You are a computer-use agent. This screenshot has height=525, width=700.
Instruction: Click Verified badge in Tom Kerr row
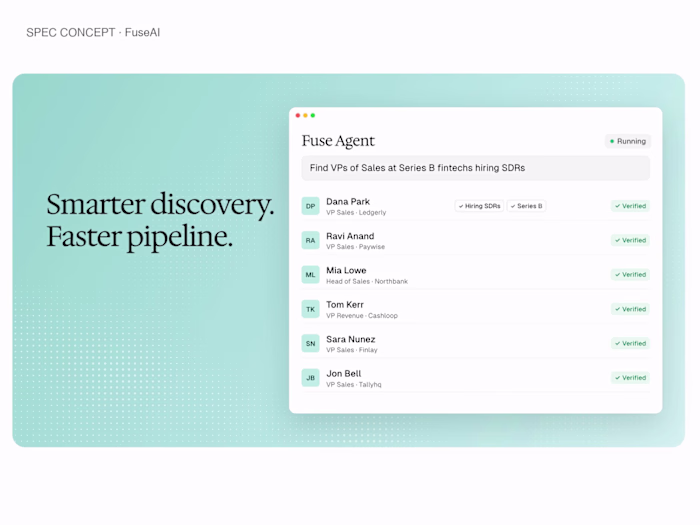pyautogui.click(x=630, y=309)
